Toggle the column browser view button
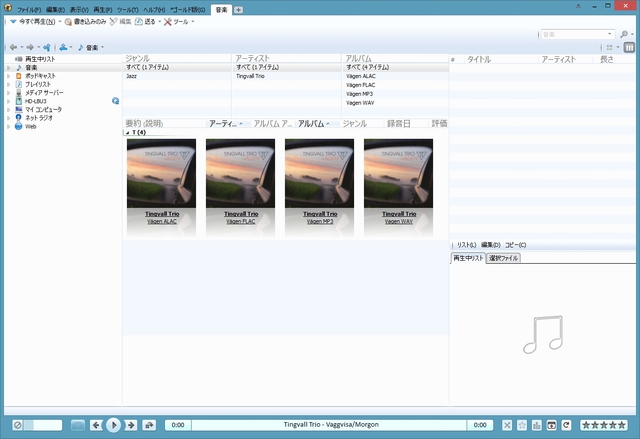The height and width of the screenshot is (439, 640). pos(629,47)
